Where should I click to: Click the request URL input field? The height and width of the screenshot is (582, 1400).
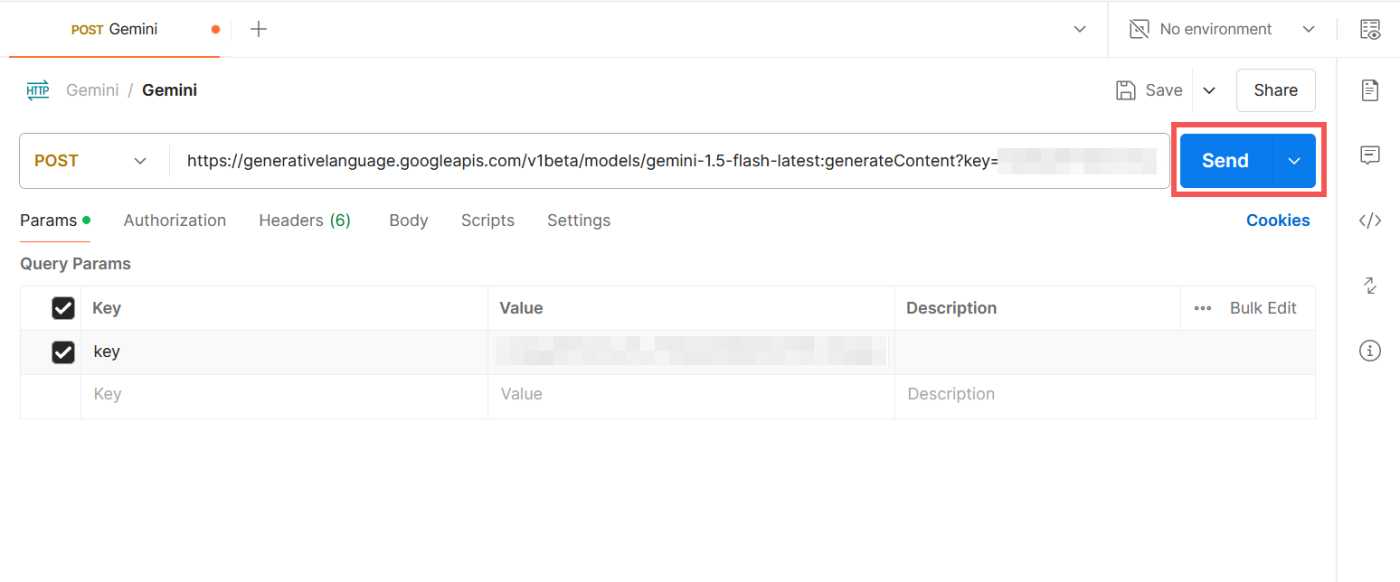668,160
